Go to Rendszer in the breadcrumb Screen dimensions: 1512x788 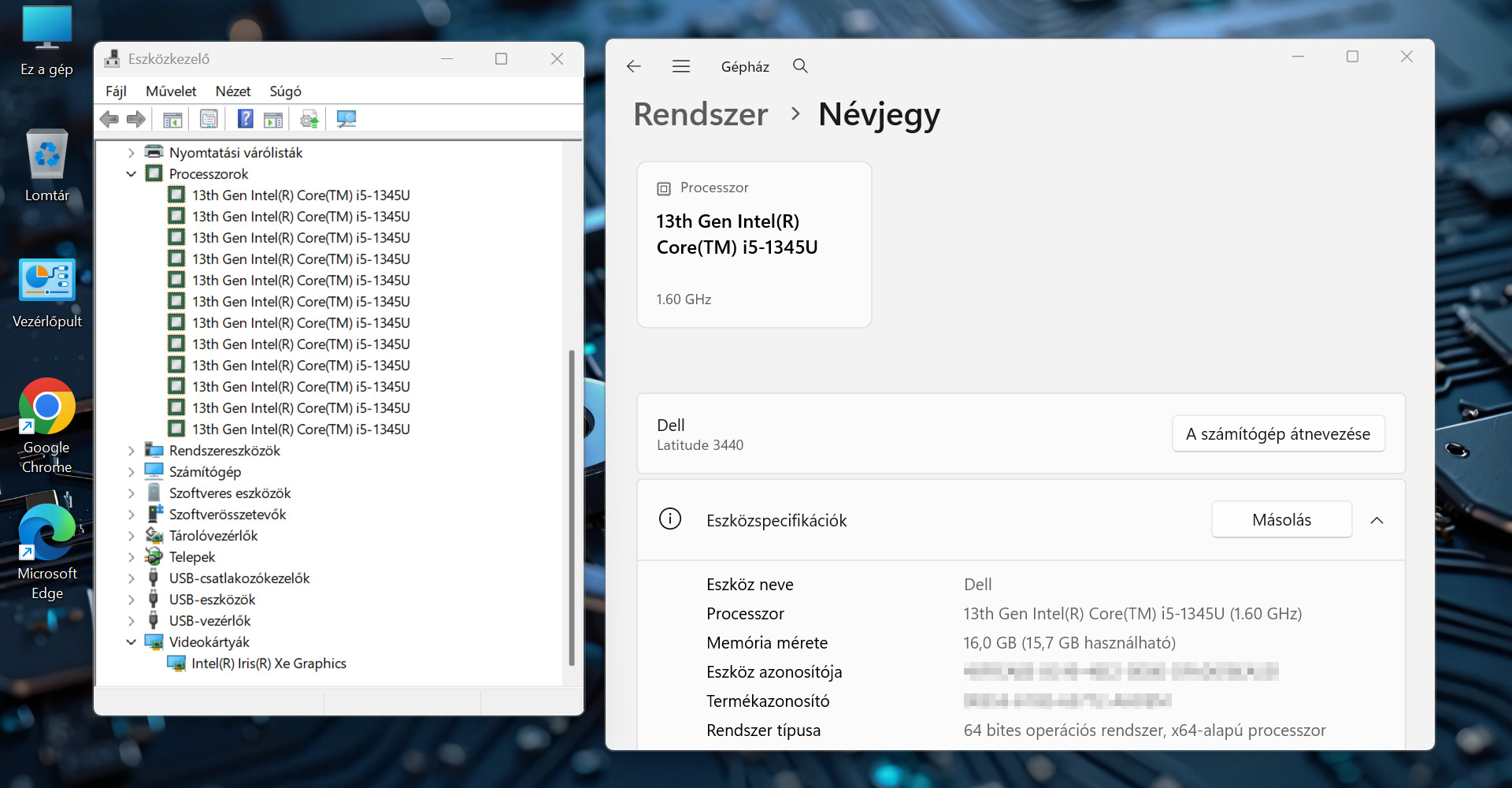[x=701, y=114]
